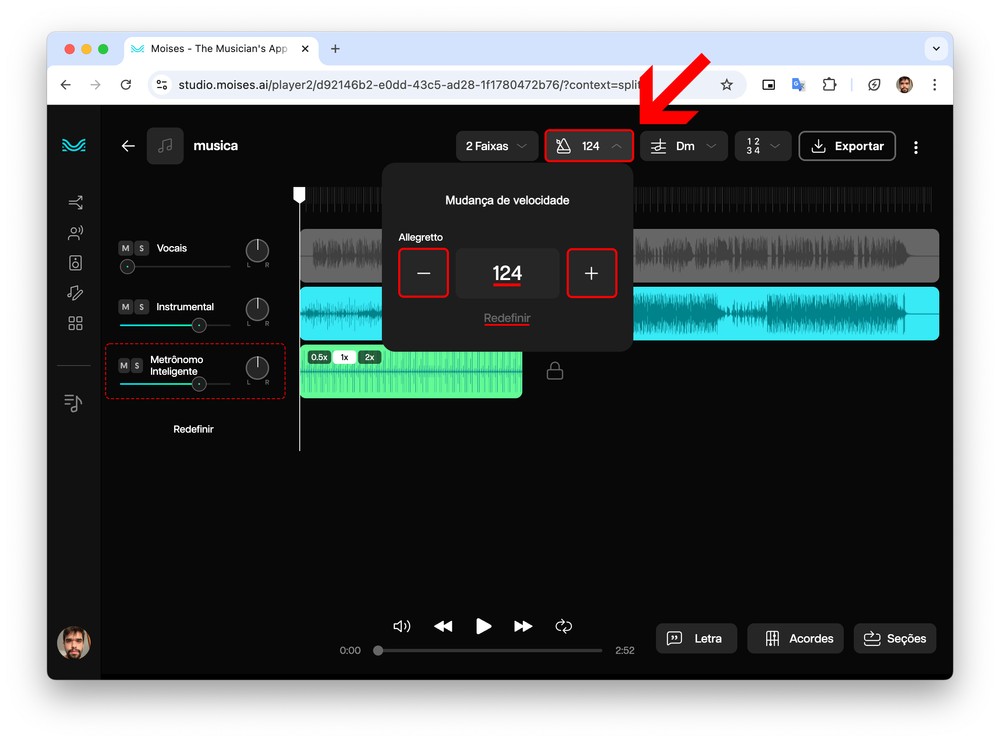Click the Exportar button
This screenshot has height=742, width=1000.
(847, 146)
